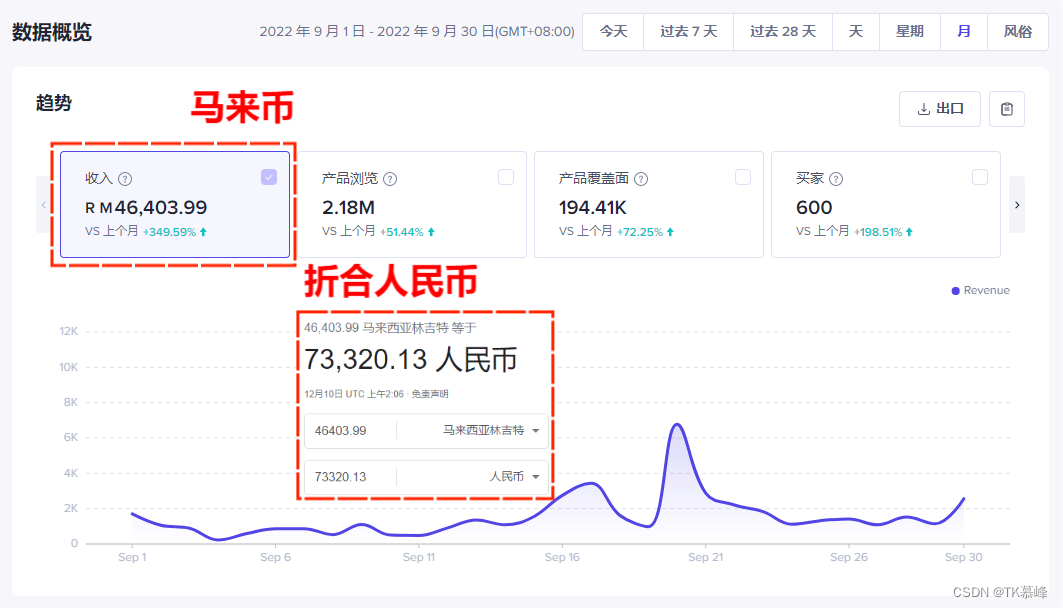Viewport: 1063px width, 608px height.
Task: Click the 今天 date filter button
Action: coord(613,31)
